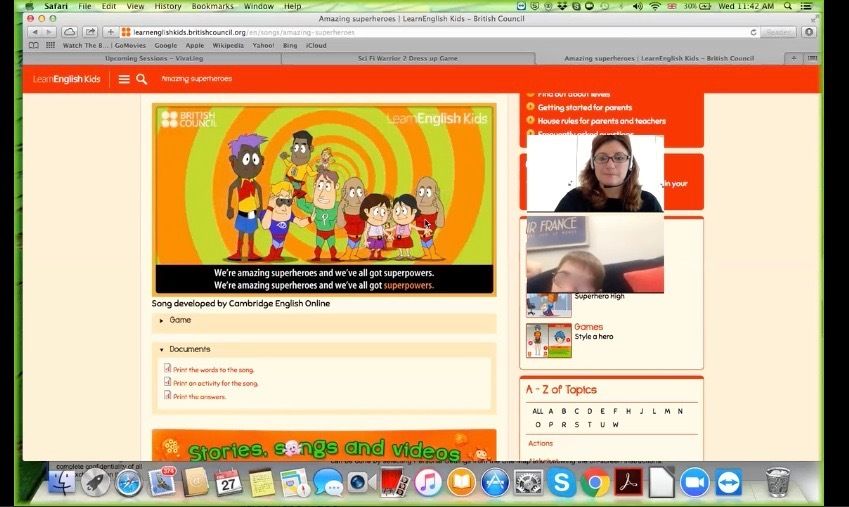Open Launchpad rocket in the dock
849x507 pixels.
tap(95, 482)
